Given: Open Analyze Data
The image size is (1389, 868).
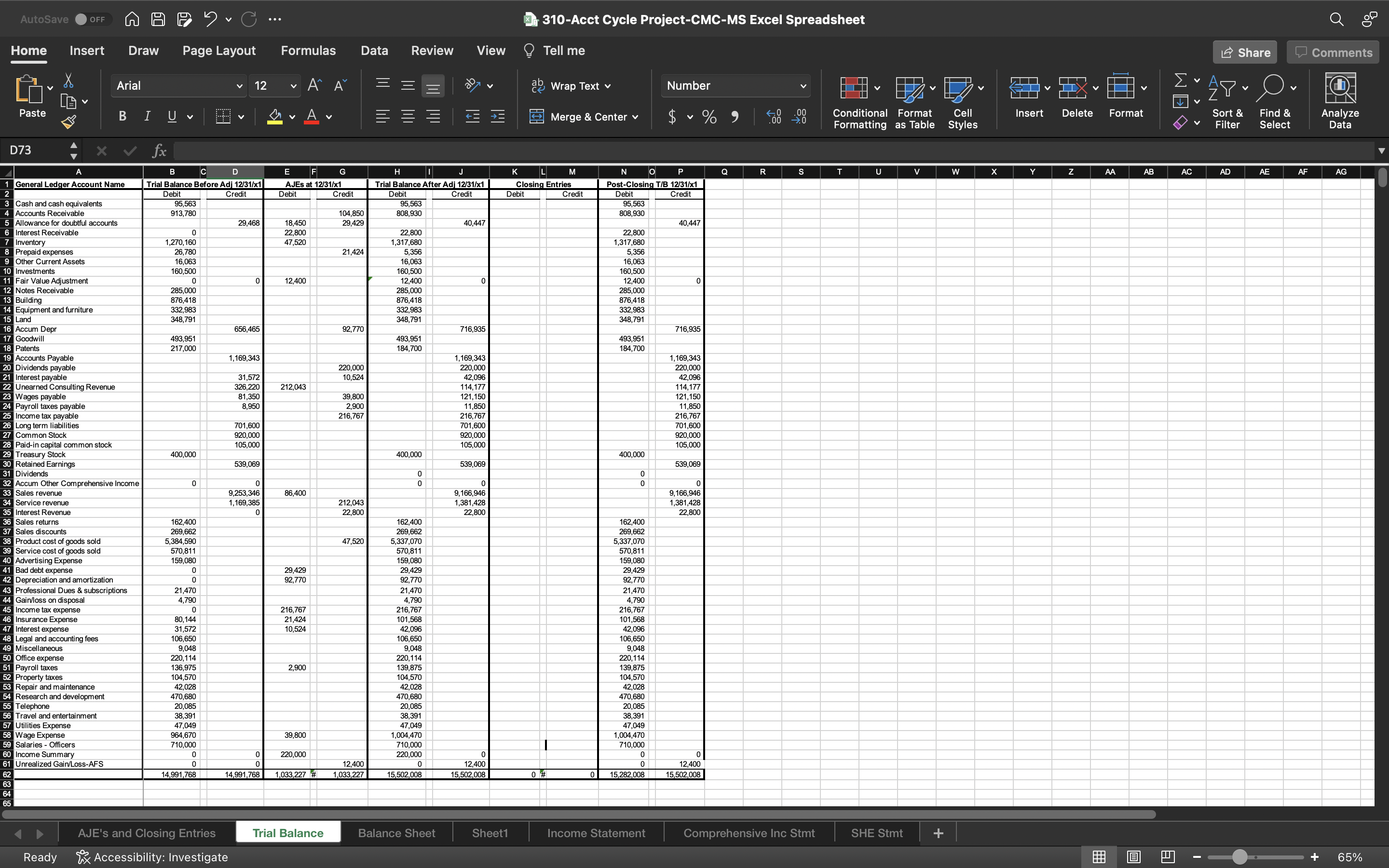Looking at the screenshot, I should (x=1340, y=101).
